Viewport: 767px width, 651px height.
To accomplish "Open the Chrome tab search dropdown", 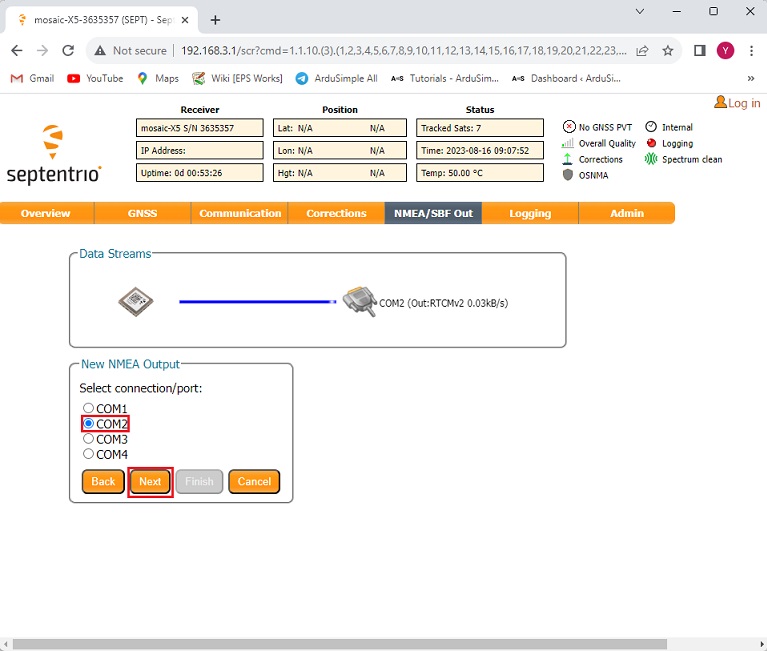I will coord(641,11).
